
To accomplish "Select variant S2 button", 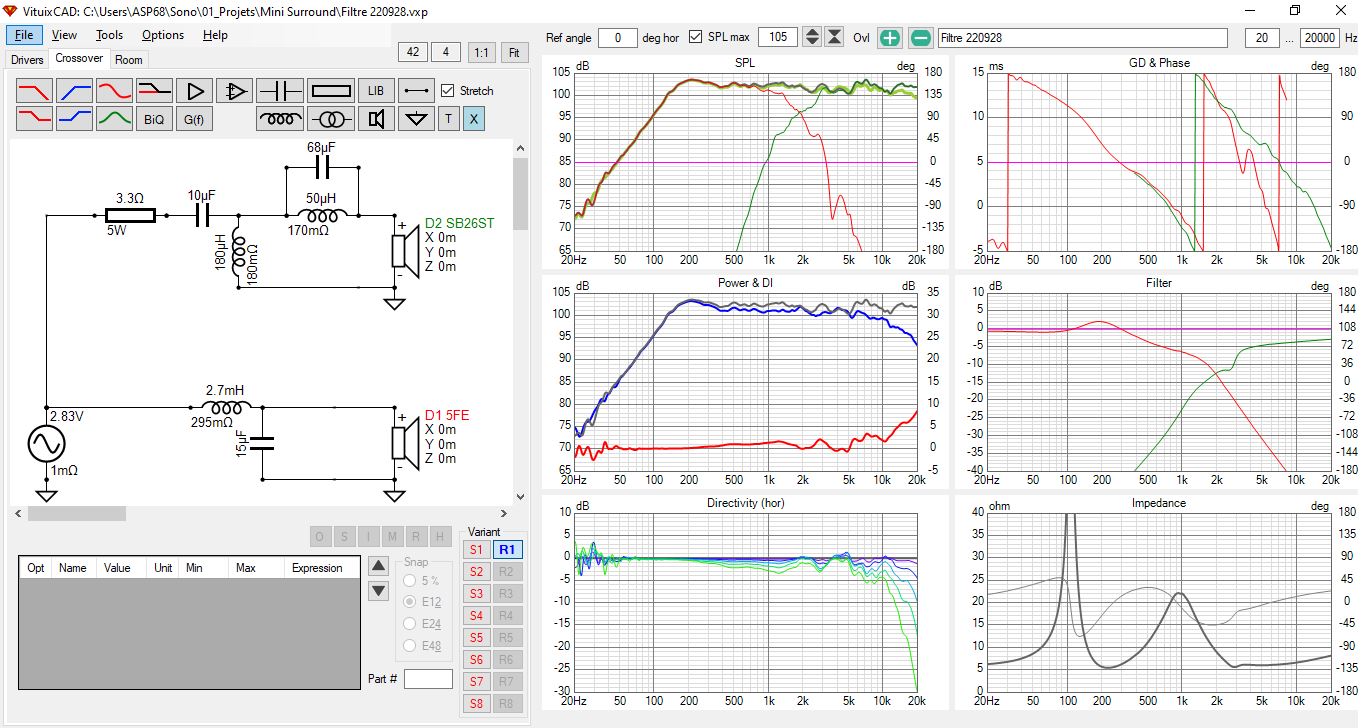I will click(x=476, y=572).
